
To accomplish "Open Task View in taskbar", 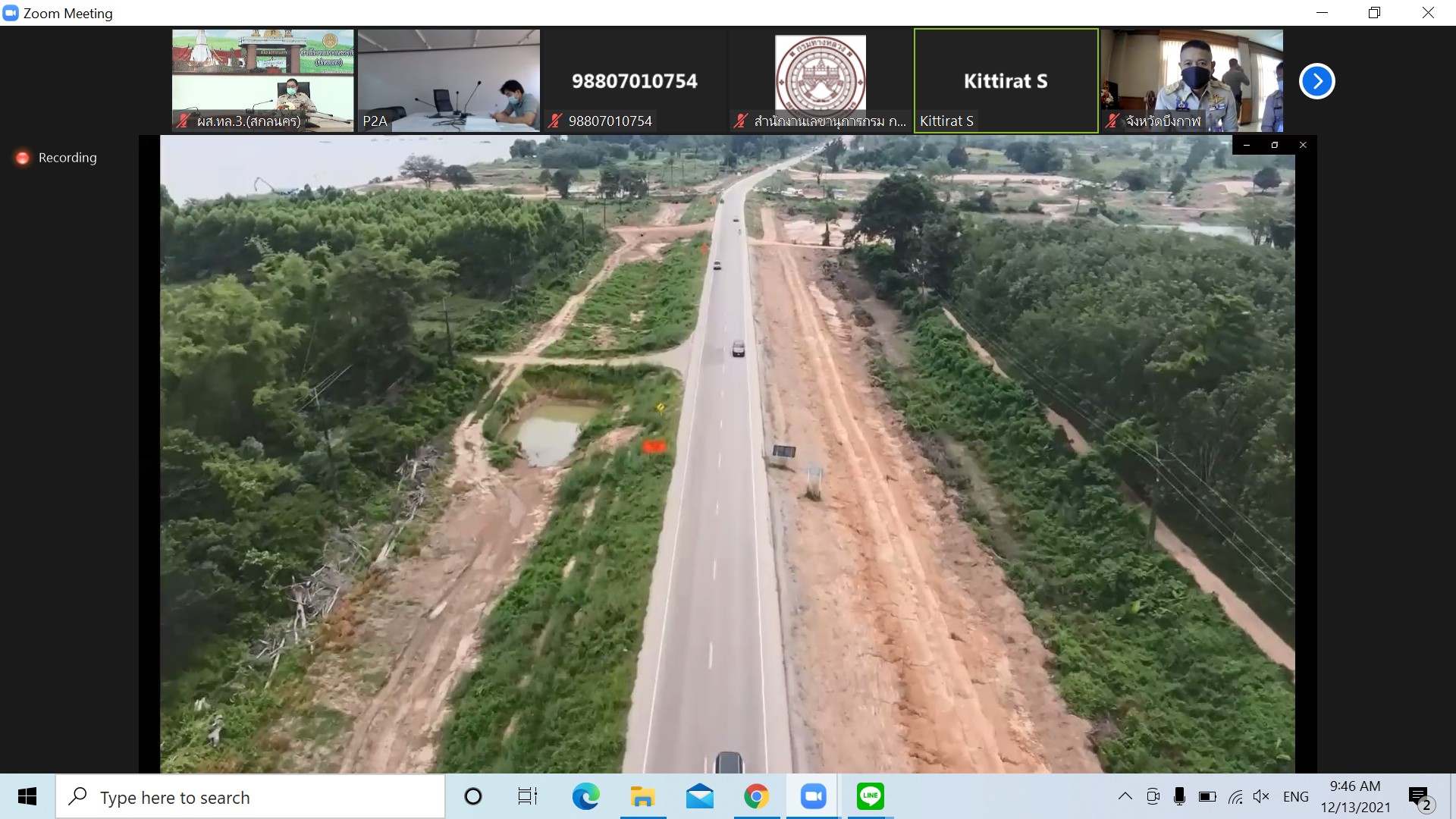I will (x=527, y=796).
